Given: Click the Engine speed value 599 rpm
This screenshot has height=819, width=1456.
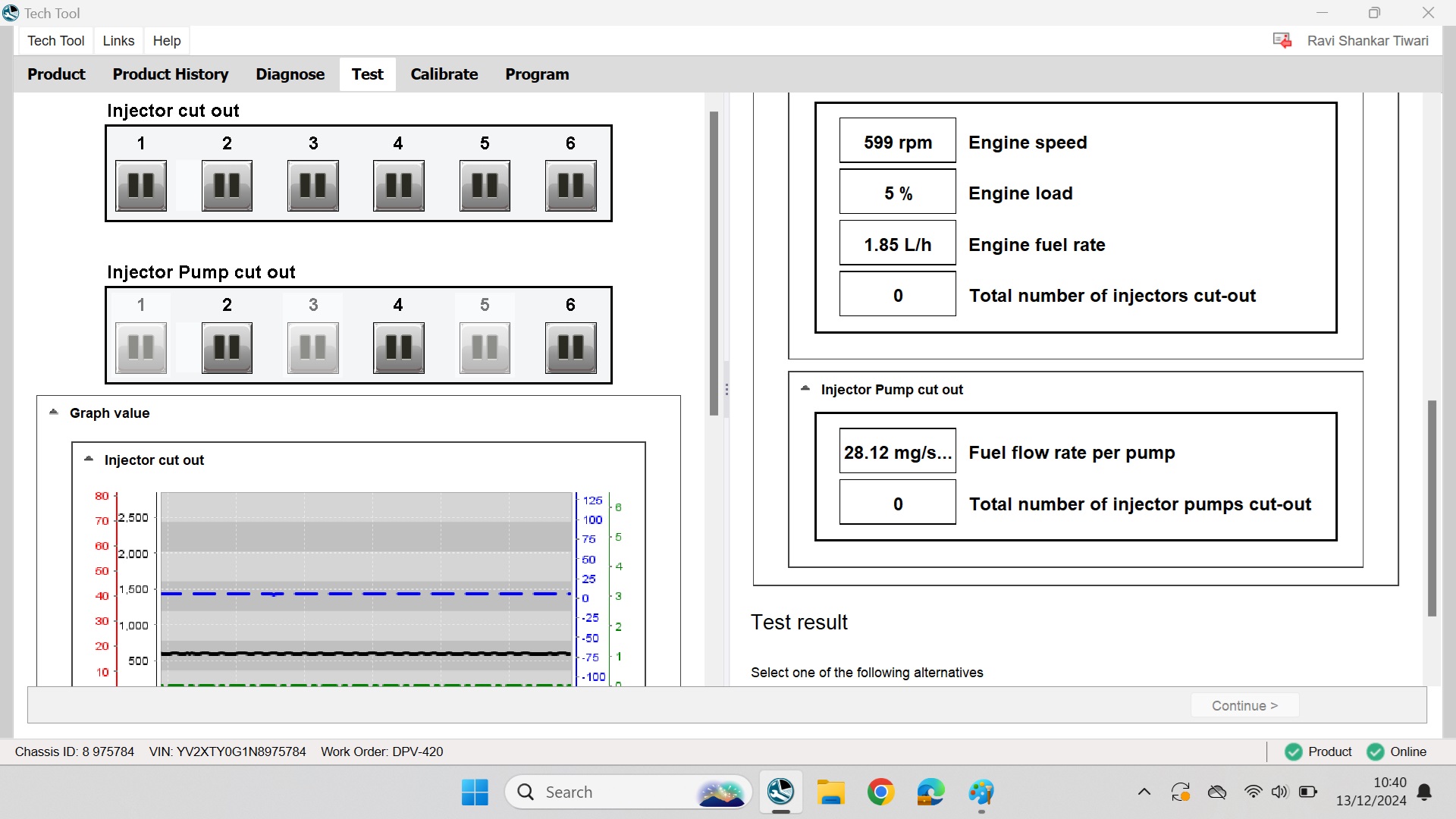Looking at the screenshot, I should (898, 142).
